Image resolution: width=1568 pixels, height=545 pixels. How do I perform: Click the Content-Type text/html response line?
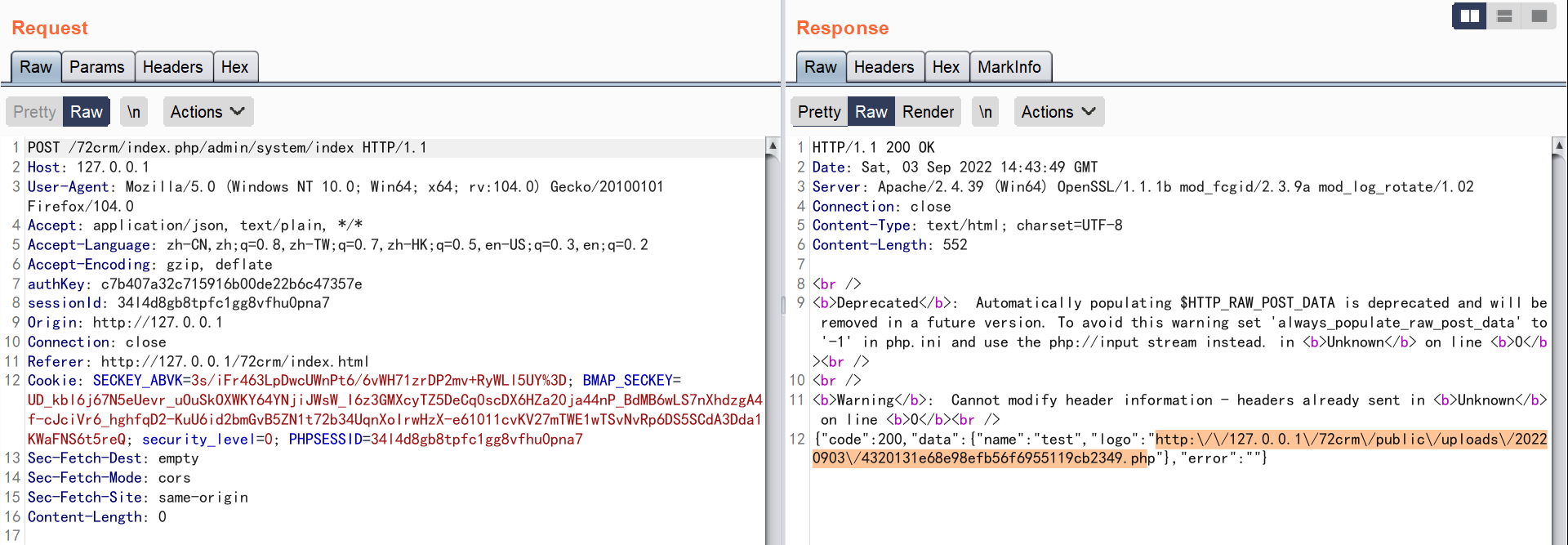point(968,226)
